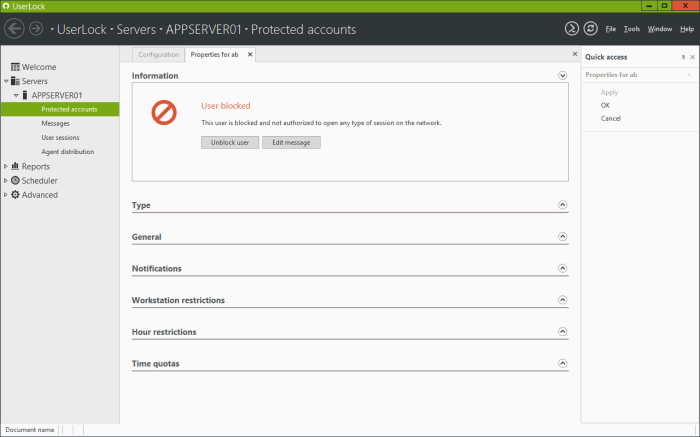Select Reports label in the navigation tree
This screenshot has width=700, height=437.
36,166
